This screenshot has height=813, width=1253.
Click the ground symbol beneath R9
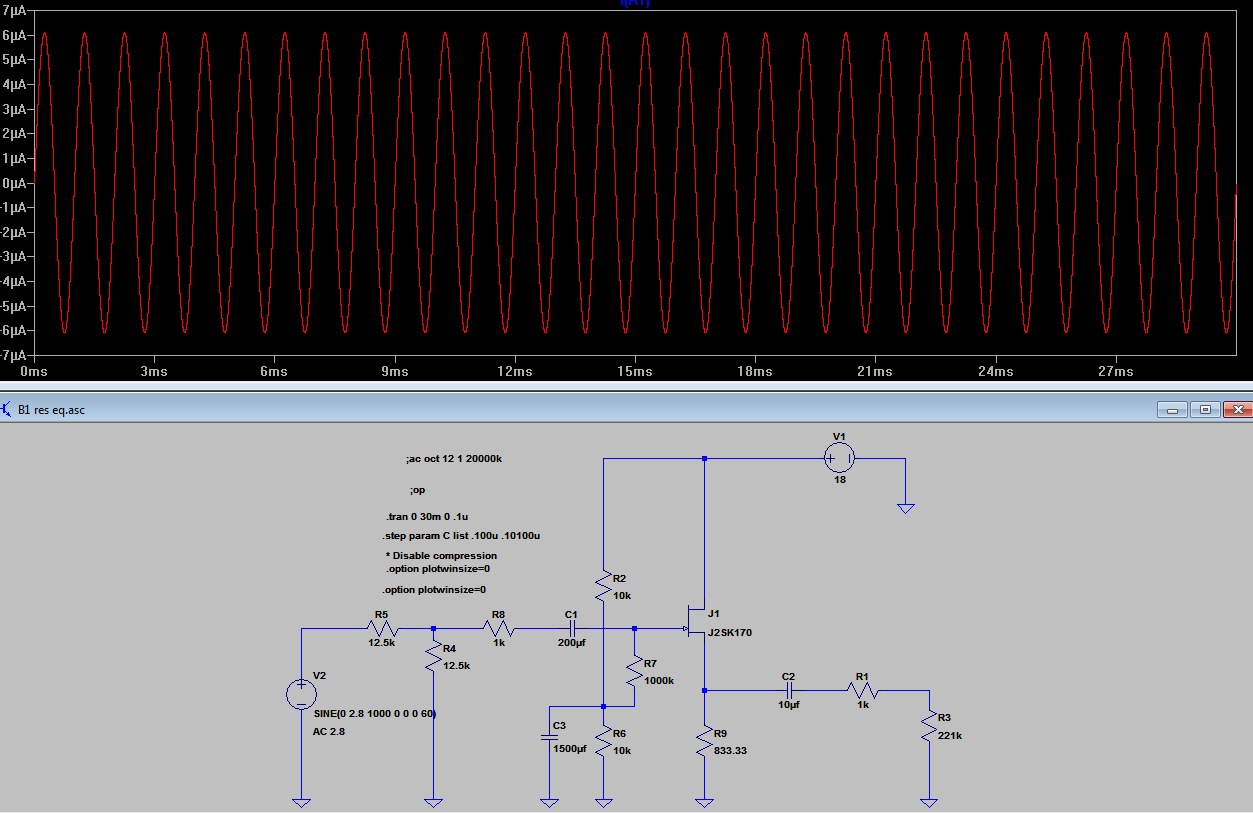(705, 802)
